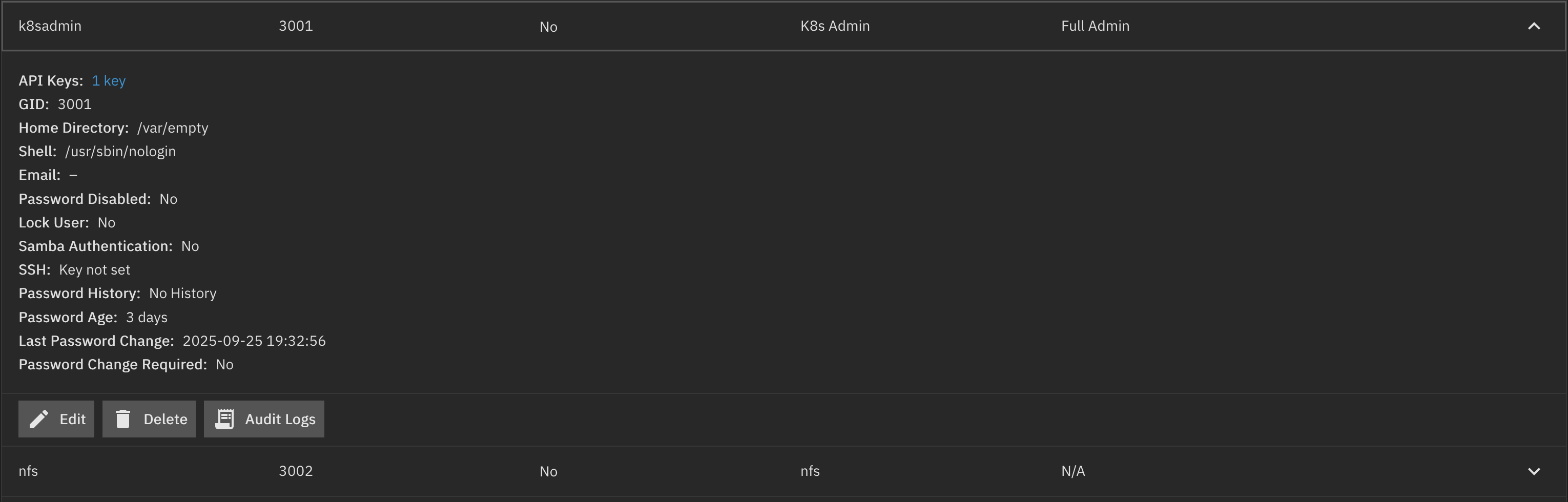Click UID 3002 in nfs row
1568x502 pixels.
(x=296, y=472)
